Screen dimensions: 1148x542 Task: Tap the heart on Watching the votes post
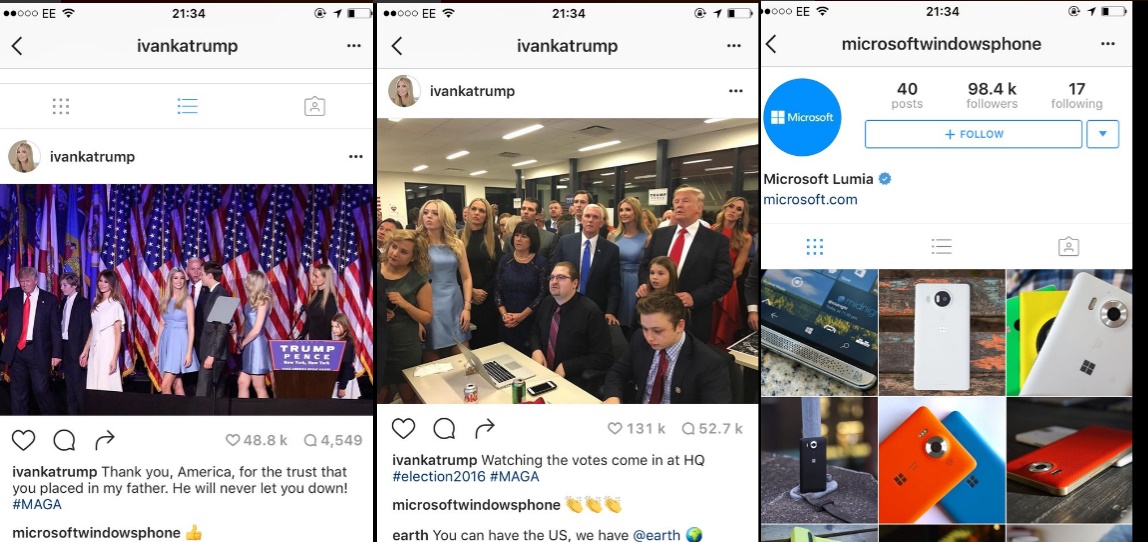(403, 428)
